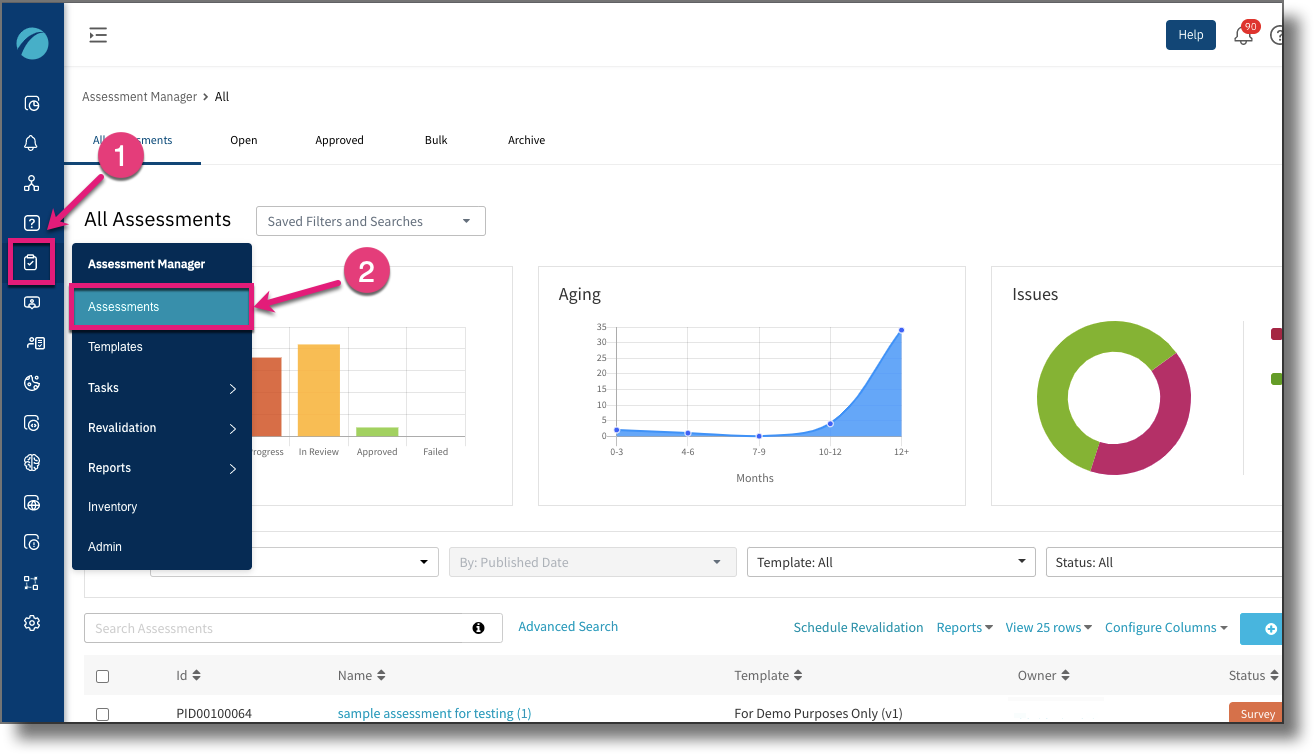The width and height of the screenshot is (1315, 755).
Task: Check the checkbox for row PID00100064
Action: click(102, 714)
